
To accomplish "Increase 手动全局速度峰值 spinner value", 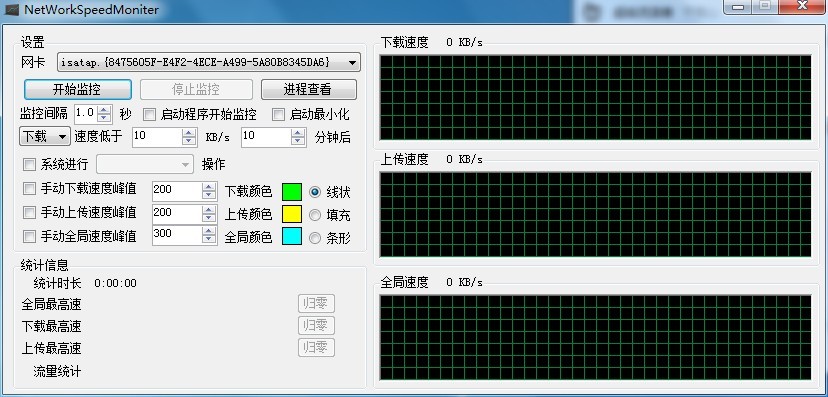I will (x=209, y=231).
